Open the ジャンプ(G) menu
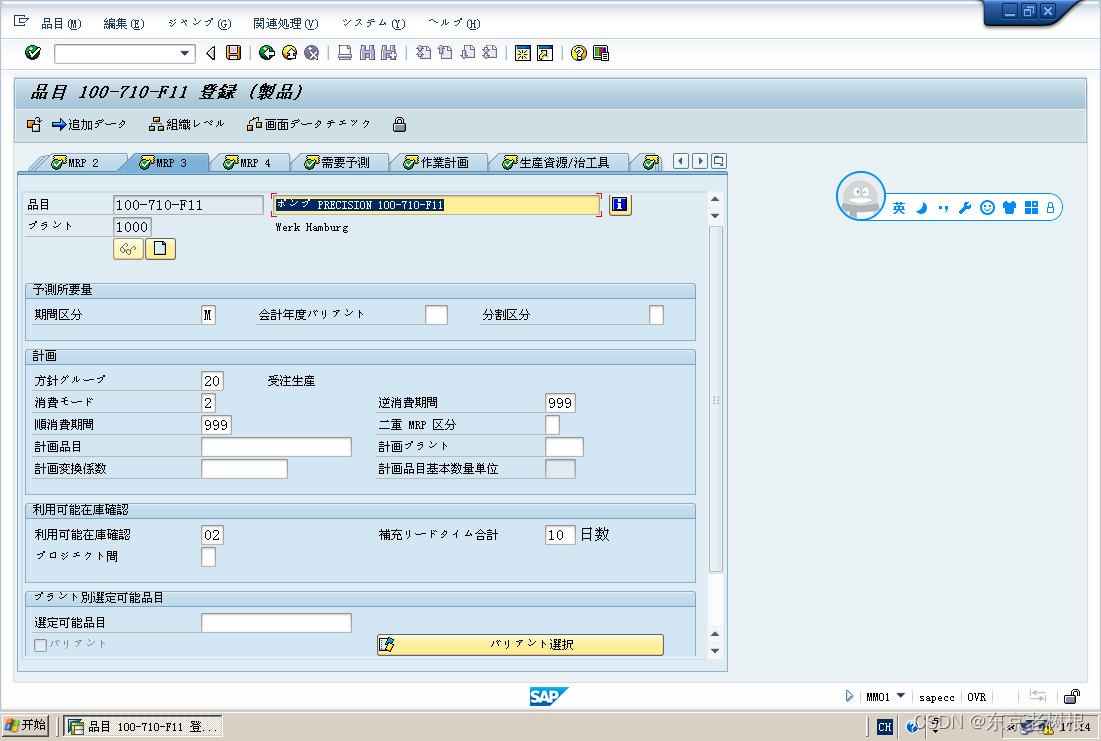This screenshot has width=1101, height=741. click(194, 23)
